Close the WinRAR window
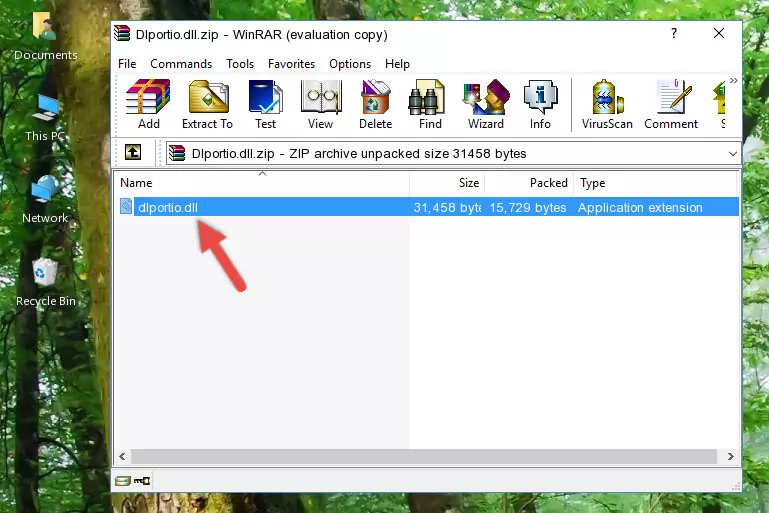 coord(718,33)
